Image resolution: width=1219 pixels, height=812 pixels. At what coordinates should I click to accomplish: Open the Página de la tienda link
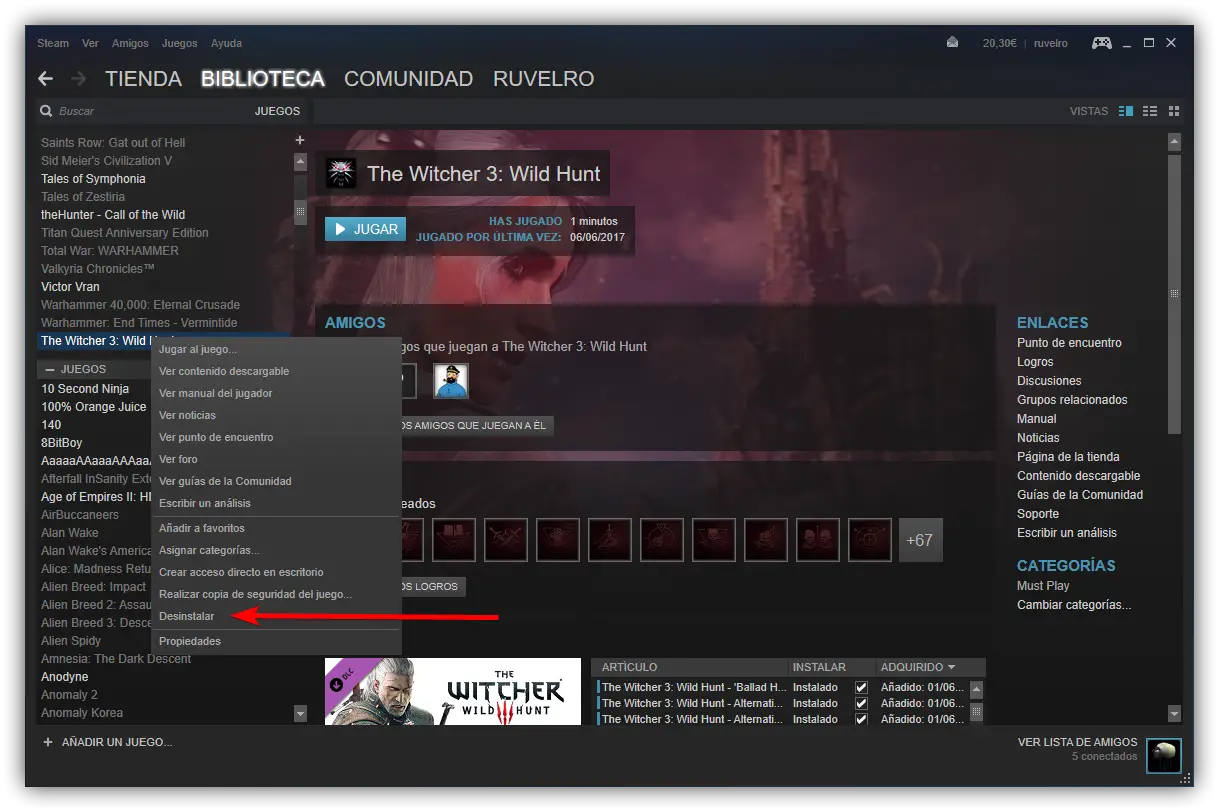pyautogui.click(x=1068, y=457)
